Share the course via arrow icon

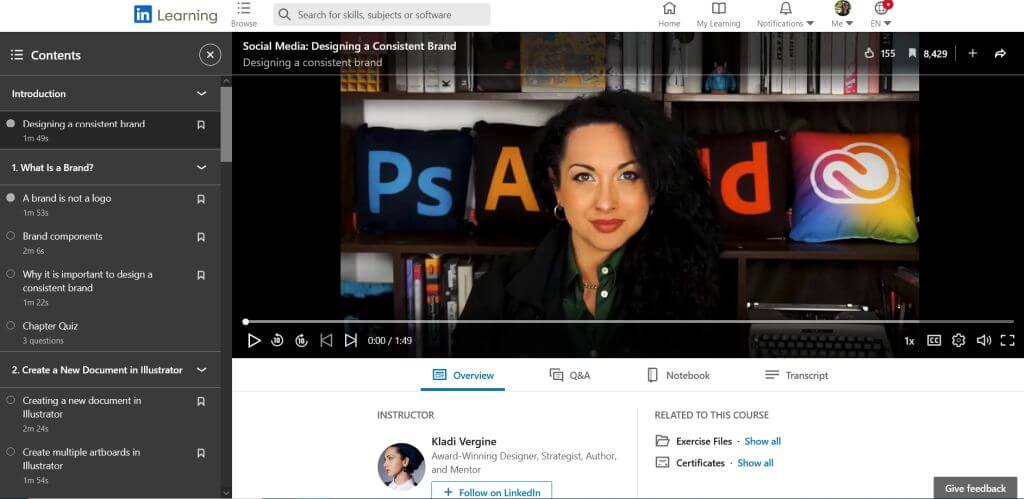coord(1000,54)
